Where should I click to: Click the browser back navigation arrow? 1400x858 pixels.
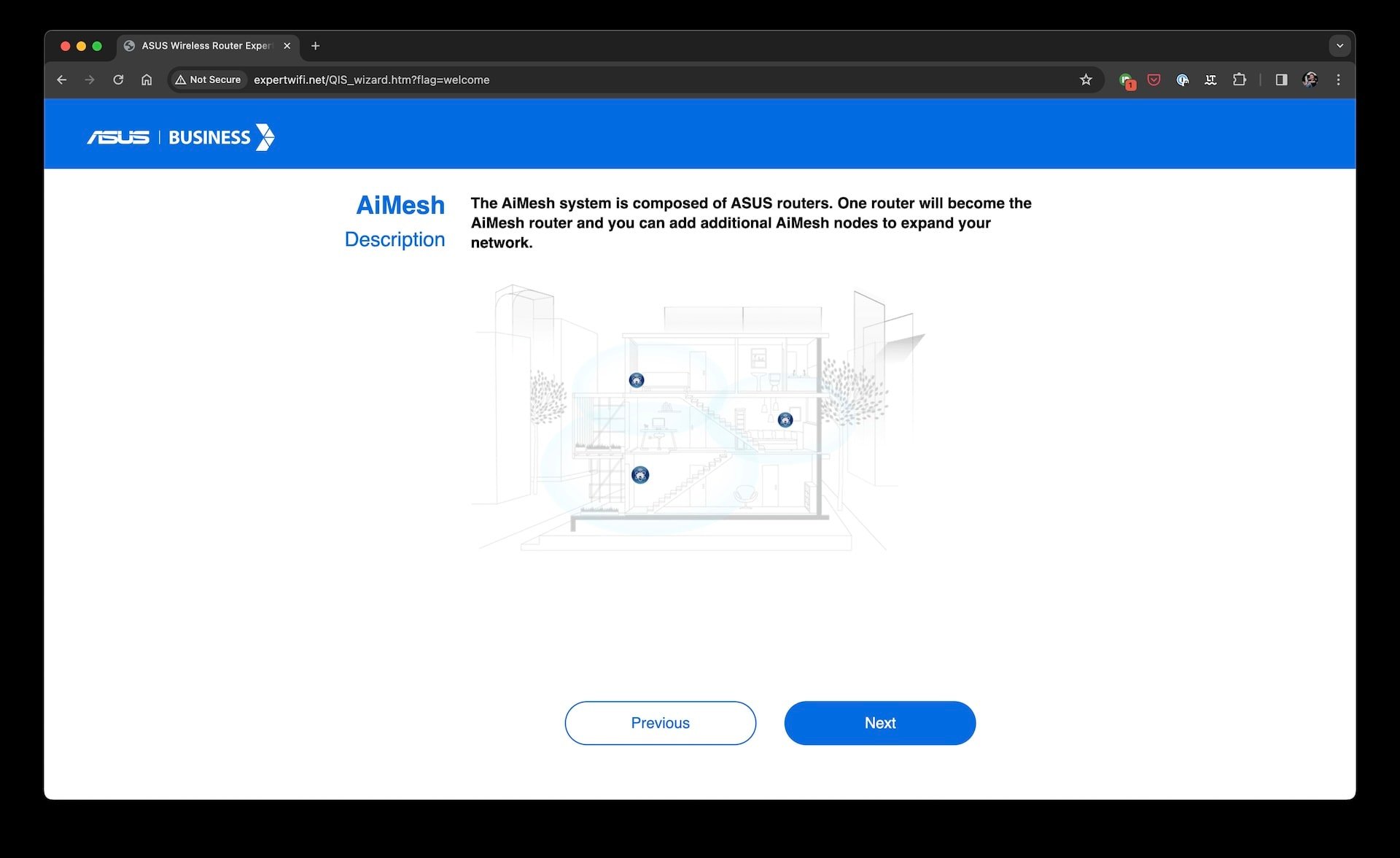(61, 79)
